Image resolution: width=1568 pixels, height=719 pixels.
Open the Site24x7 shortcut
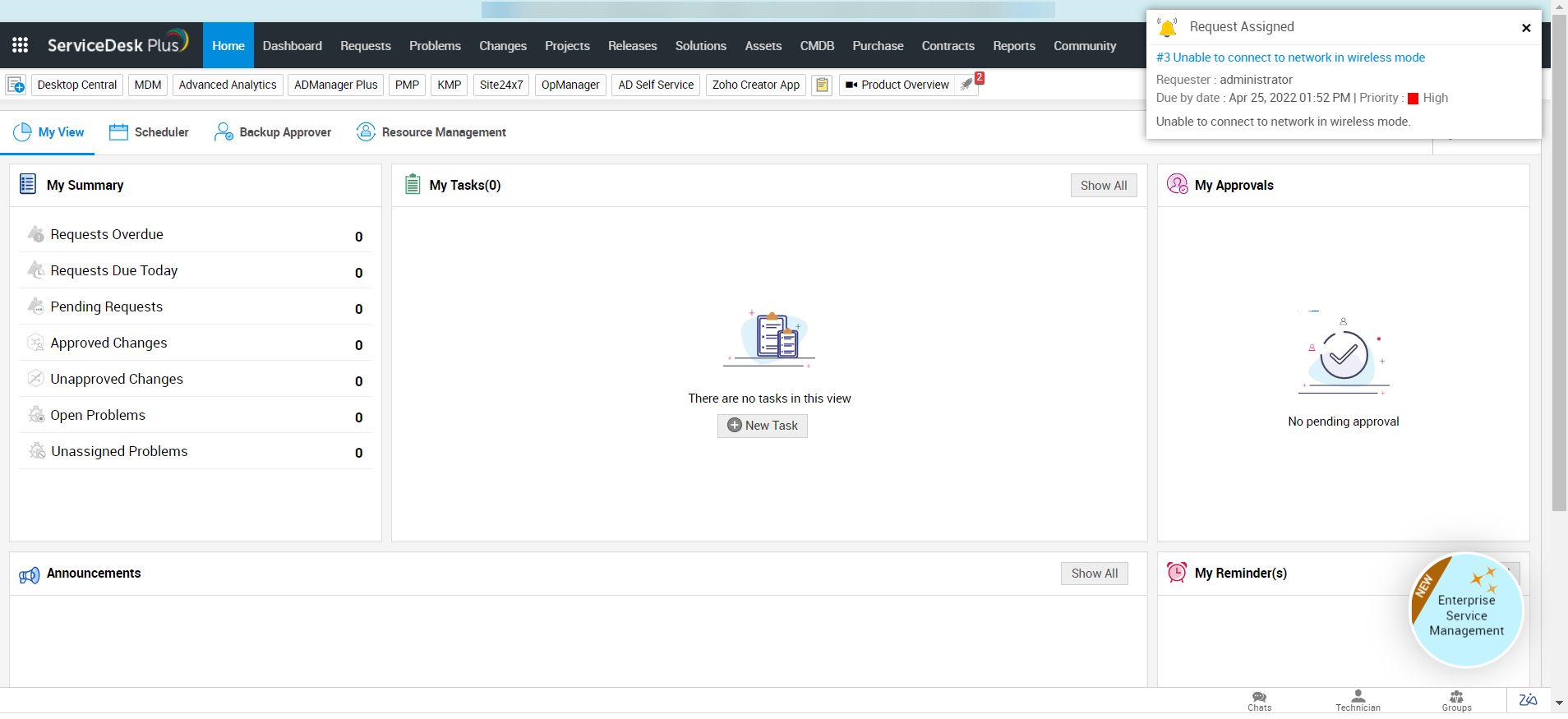click(501, 85)
